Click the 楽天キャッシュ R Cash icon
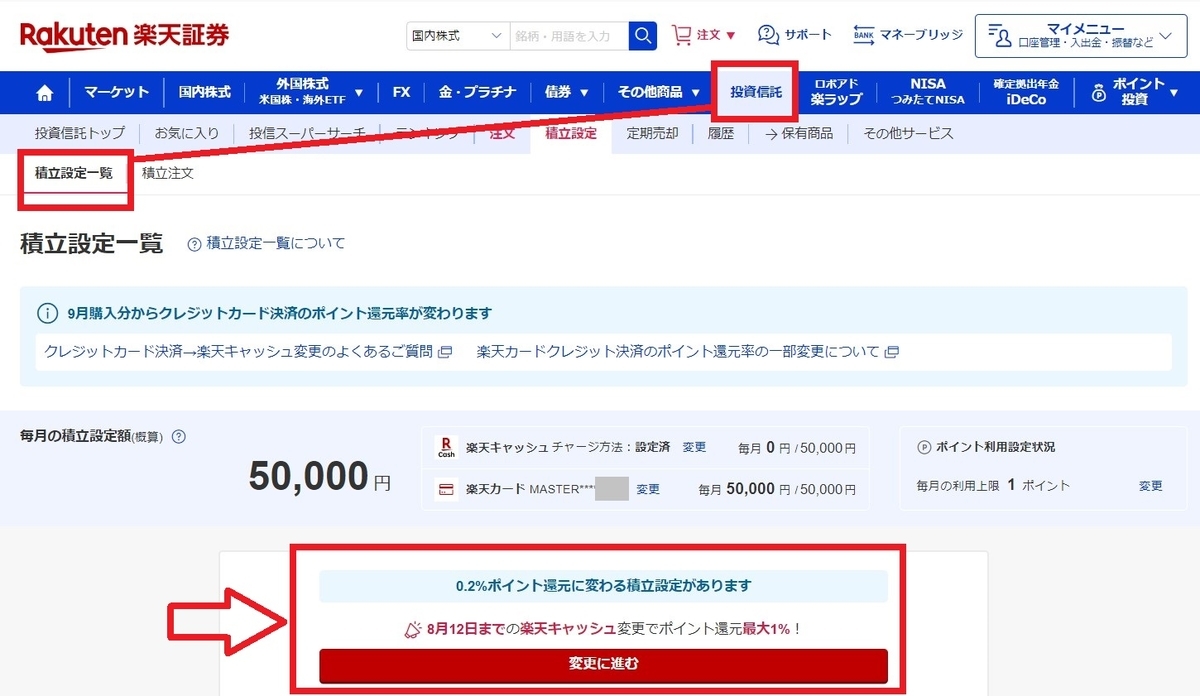The height and width of the screenshot is (696, 1200). [x=446, y=447]
